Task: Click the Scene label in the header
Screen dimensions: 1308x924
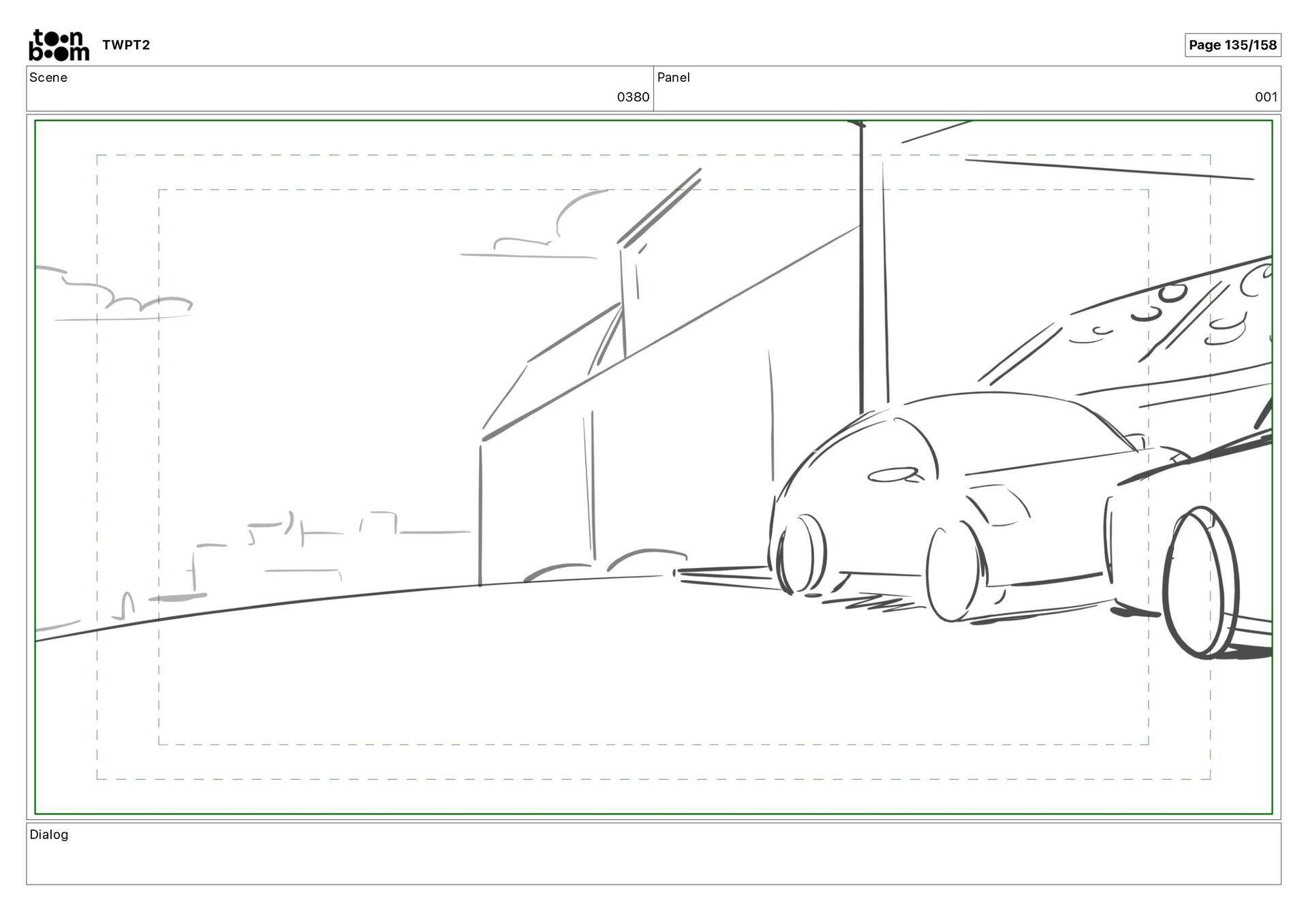Action: pyautogui.click(x=48, y=78)
